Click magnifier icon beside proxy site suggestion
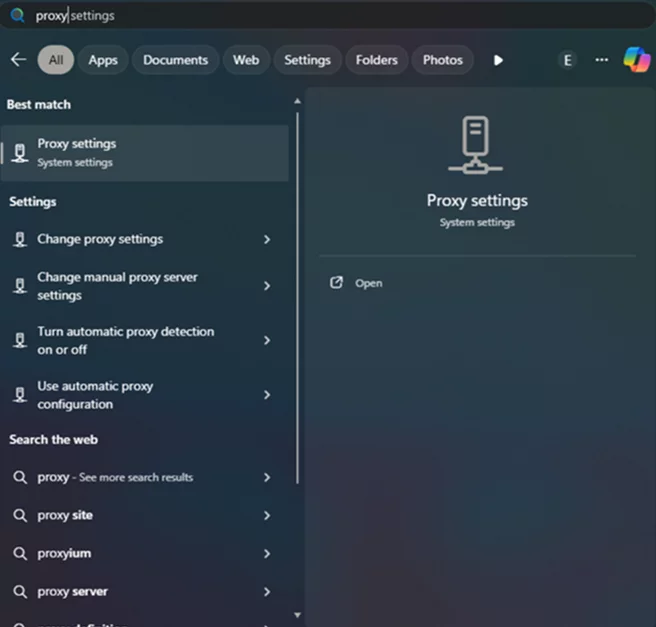The width and height of the screenshot is (656, 627). [20, 516]
